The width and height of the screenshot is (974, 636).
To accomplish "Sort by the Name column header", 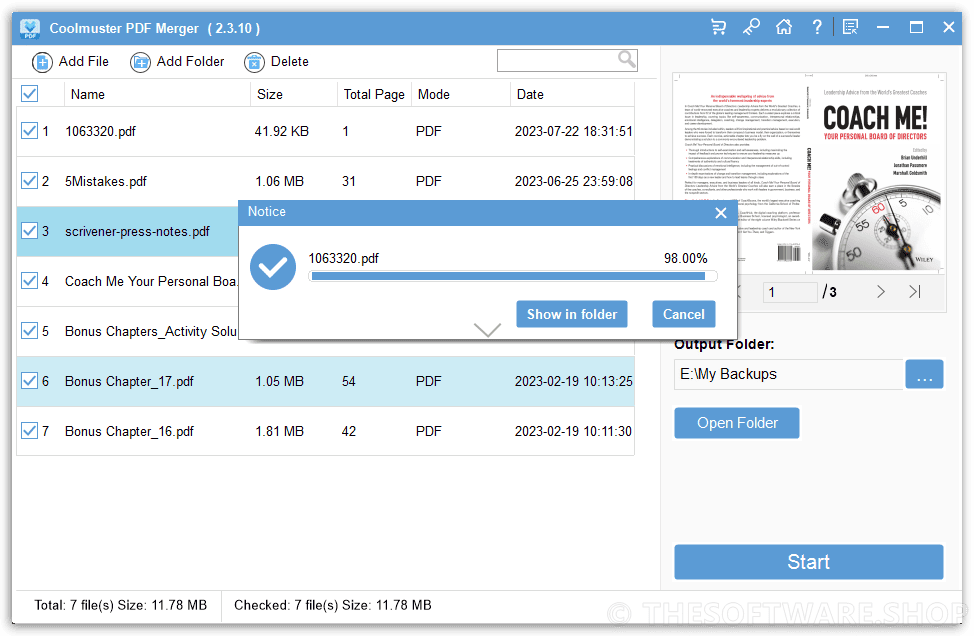I will 158,94.
